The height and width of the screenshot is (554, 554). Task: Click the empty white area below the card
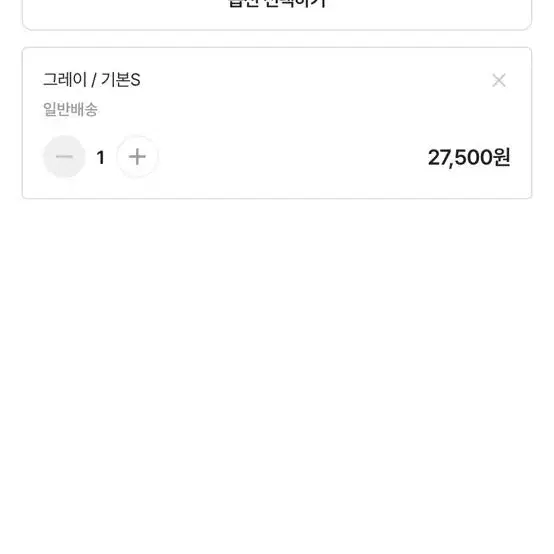click(x=277, y=375)
